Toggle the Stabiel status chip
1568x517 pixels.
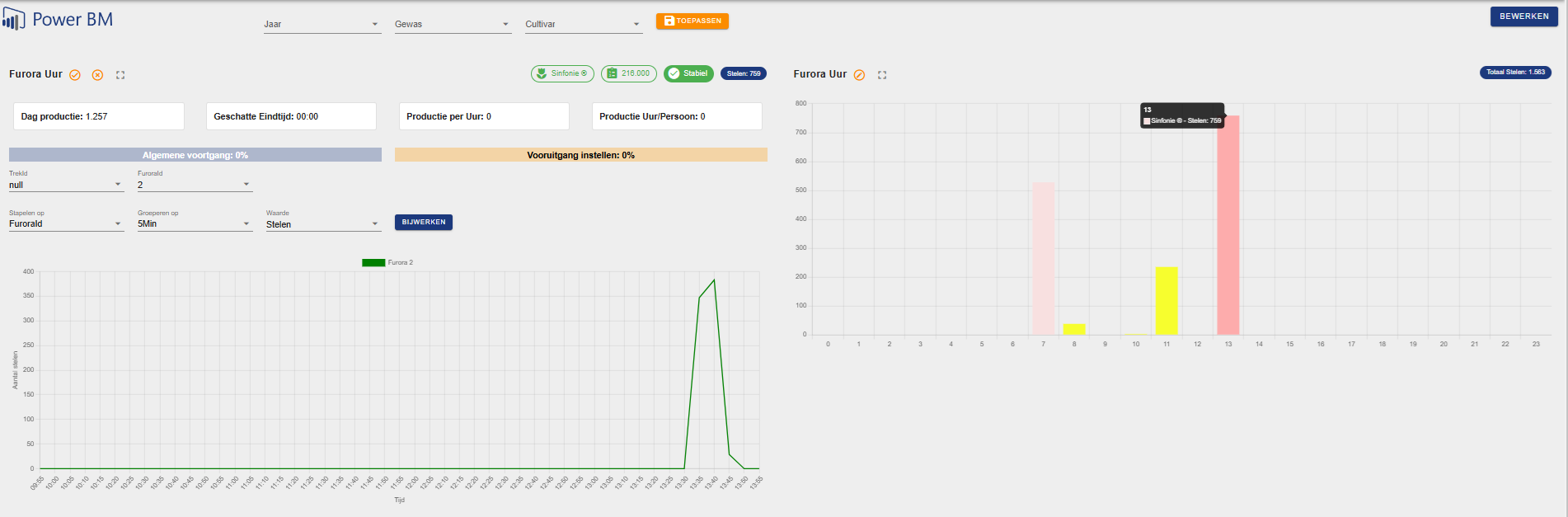[x=688, y=73]
